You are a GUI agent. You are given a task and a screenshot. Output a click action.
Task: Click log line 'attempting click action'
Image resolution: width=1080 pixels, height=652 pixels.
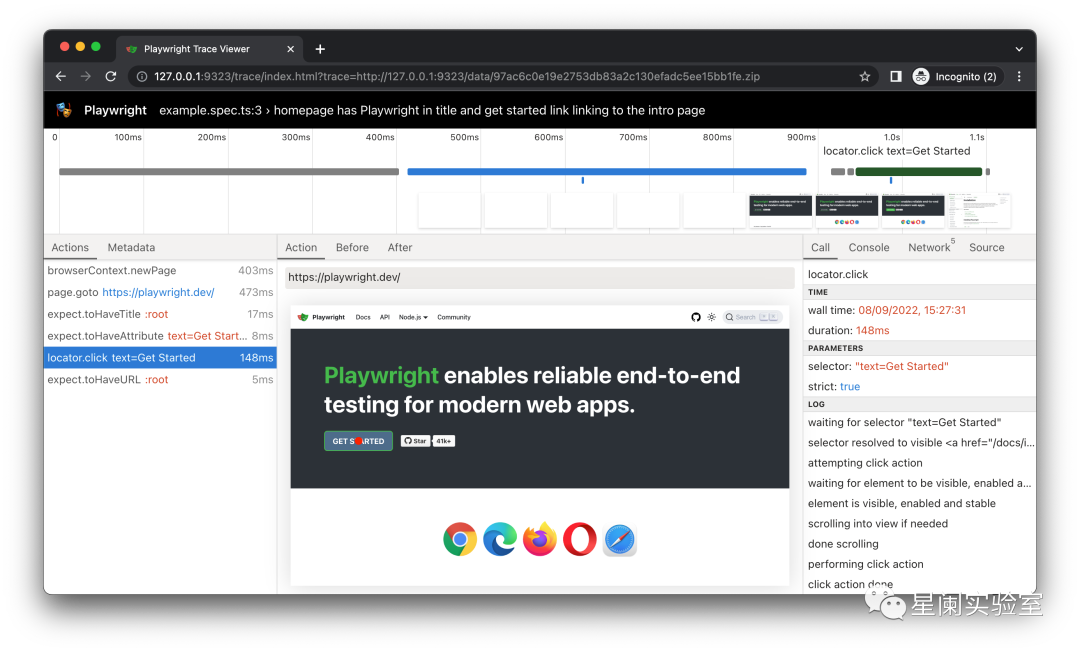[865, 463]
